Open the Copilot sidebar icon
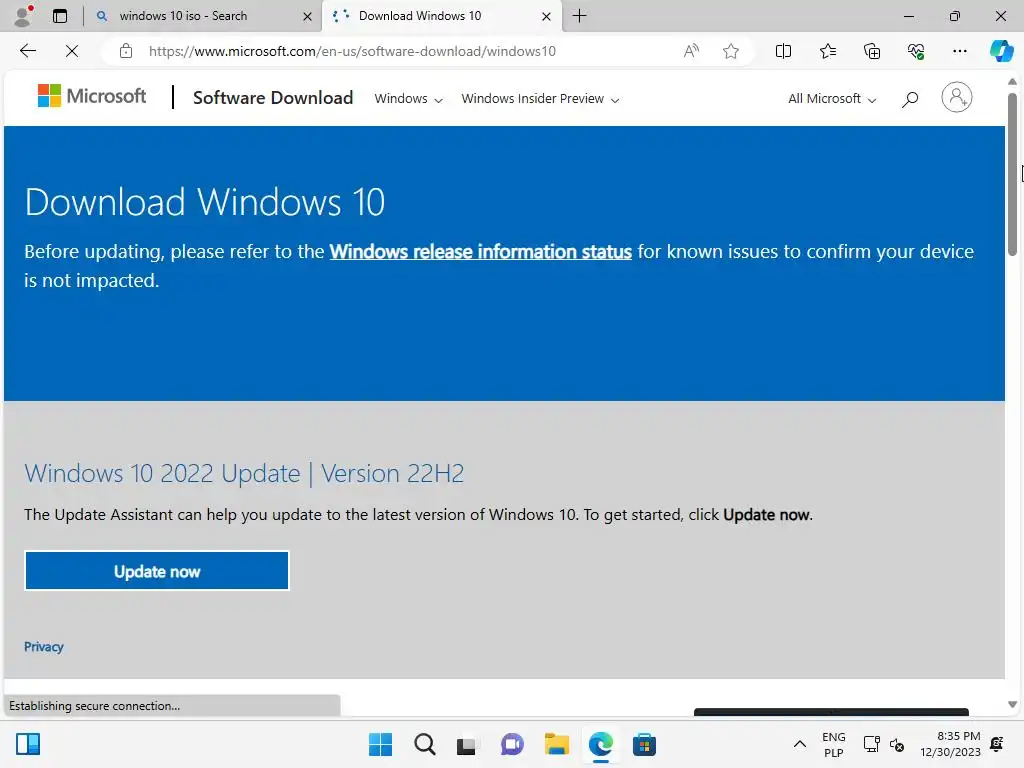 pos(1001,51)
